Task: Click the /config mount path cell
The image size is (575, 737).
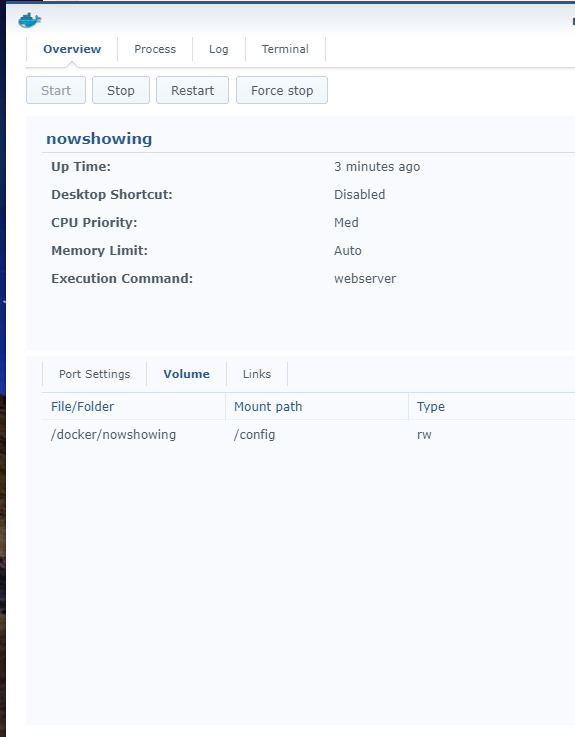Action: pos(254,434)
